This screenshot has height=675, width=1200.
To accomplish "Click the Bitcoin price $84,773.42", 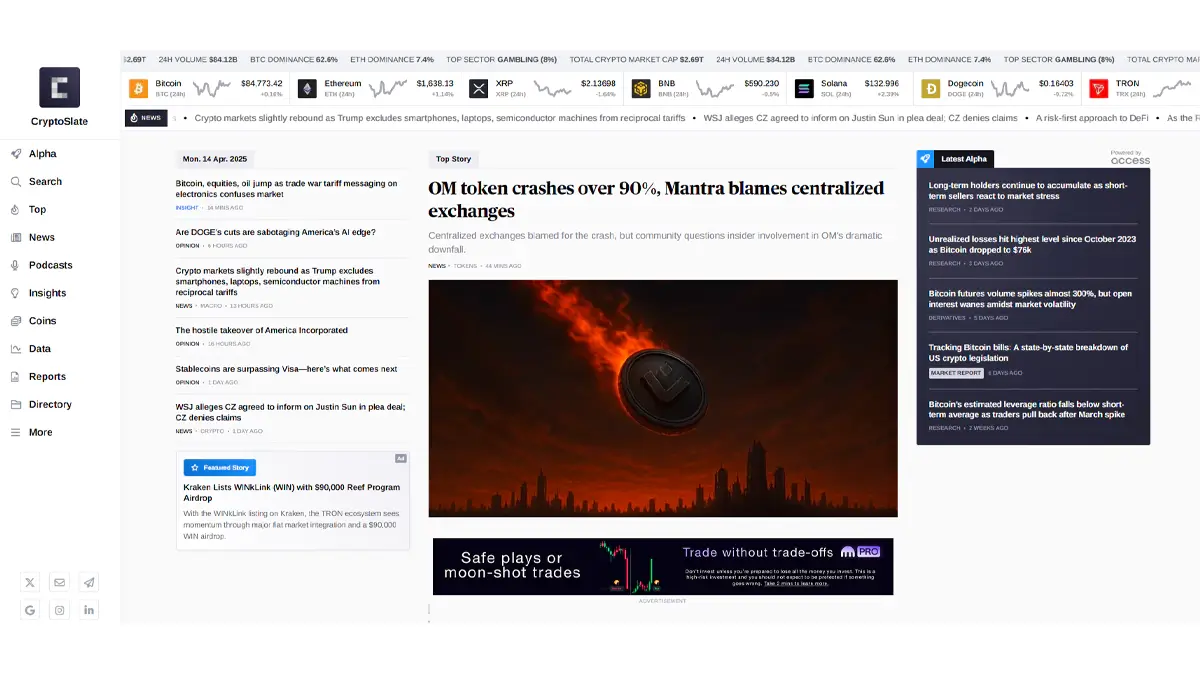I will click(262, 84).
